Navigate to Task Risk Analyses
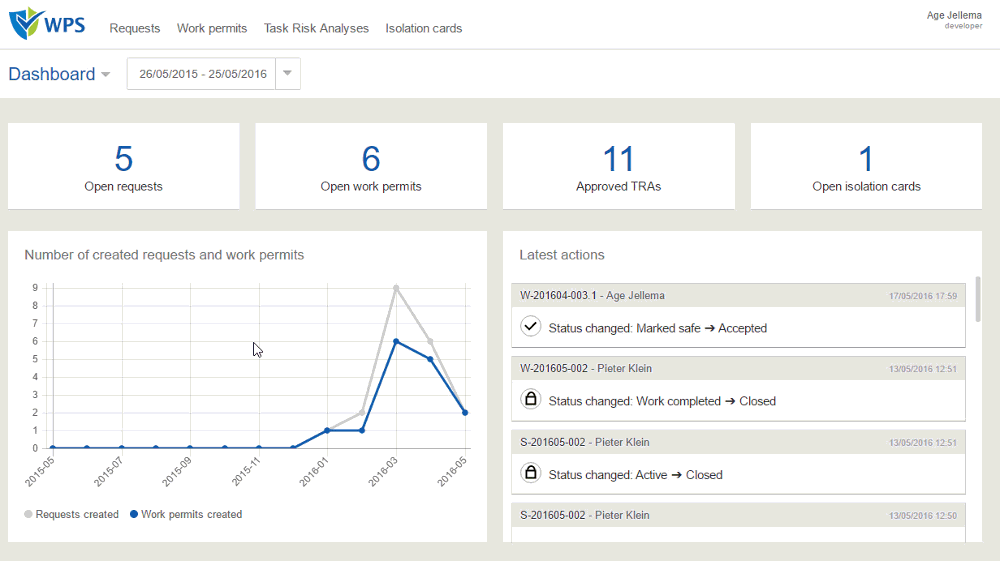The width and height of the screenshot is (1000, 561). click(x=316, y=28)
